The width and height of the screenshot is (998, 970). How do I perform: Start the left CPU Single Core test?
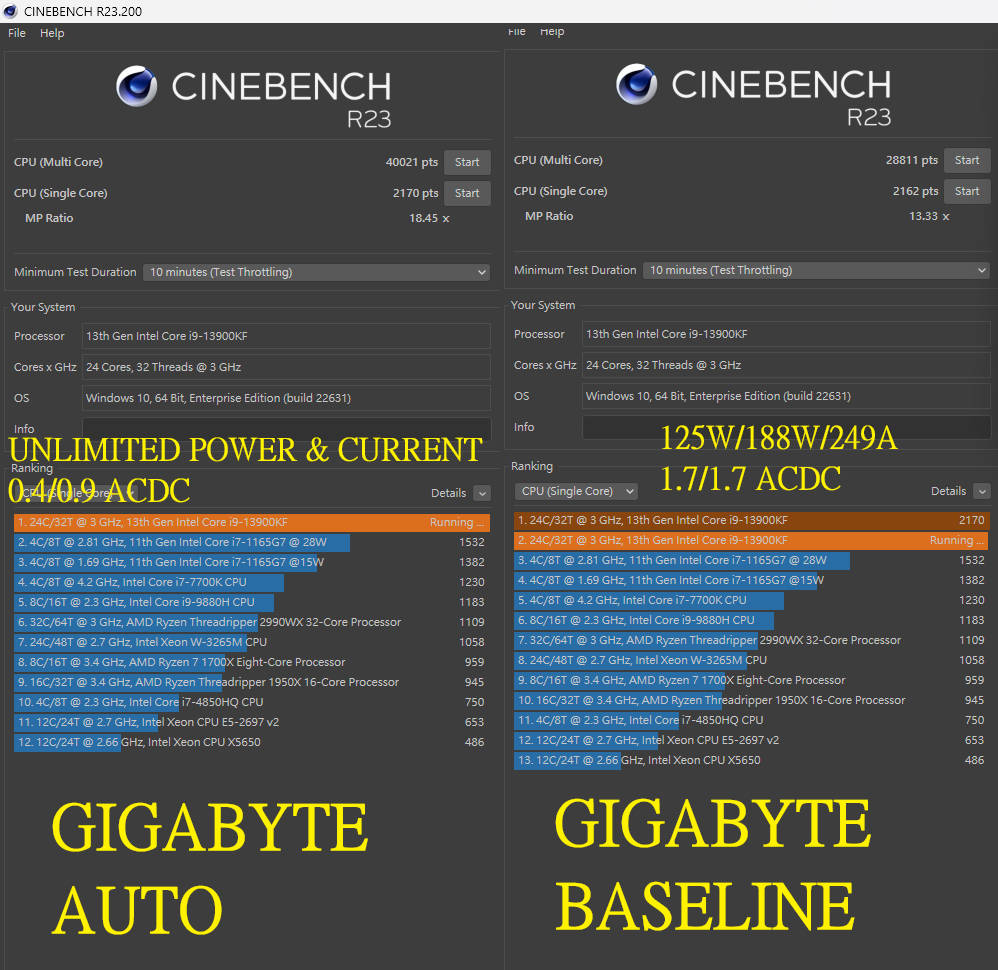pos(467,193)
